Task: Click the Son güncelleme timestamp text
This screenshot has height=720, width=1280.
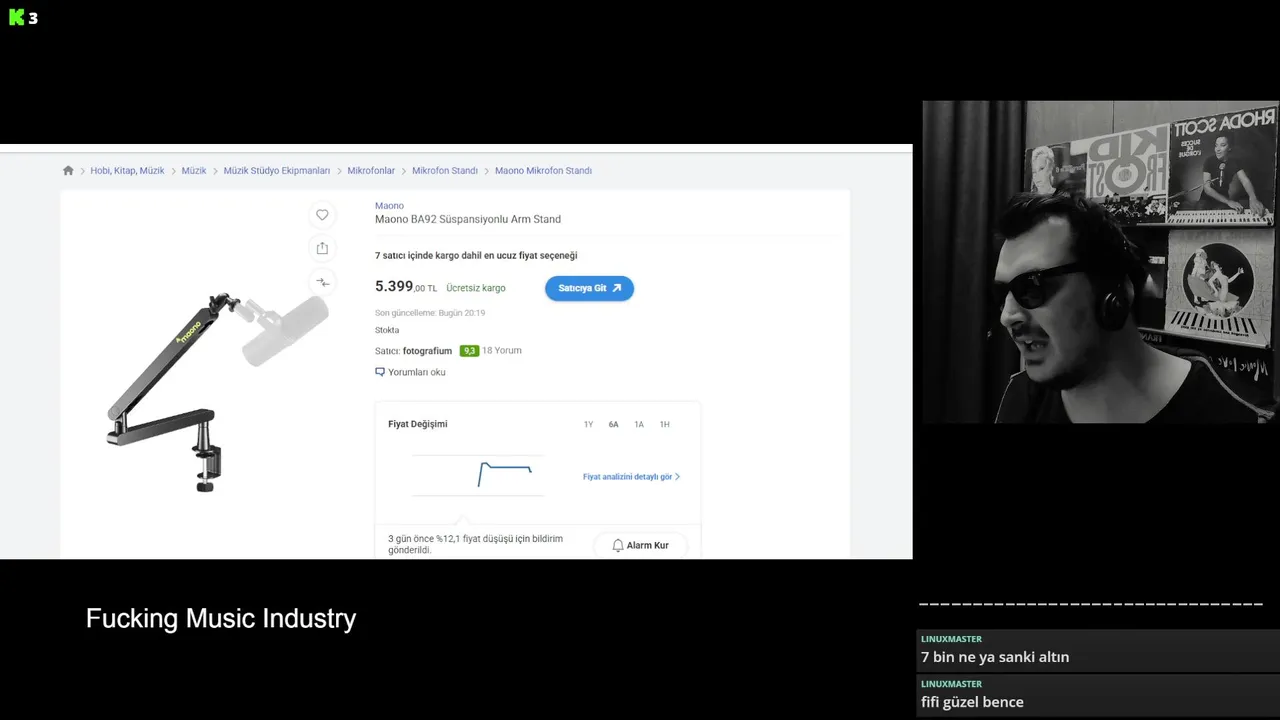Action: [430, 313]
